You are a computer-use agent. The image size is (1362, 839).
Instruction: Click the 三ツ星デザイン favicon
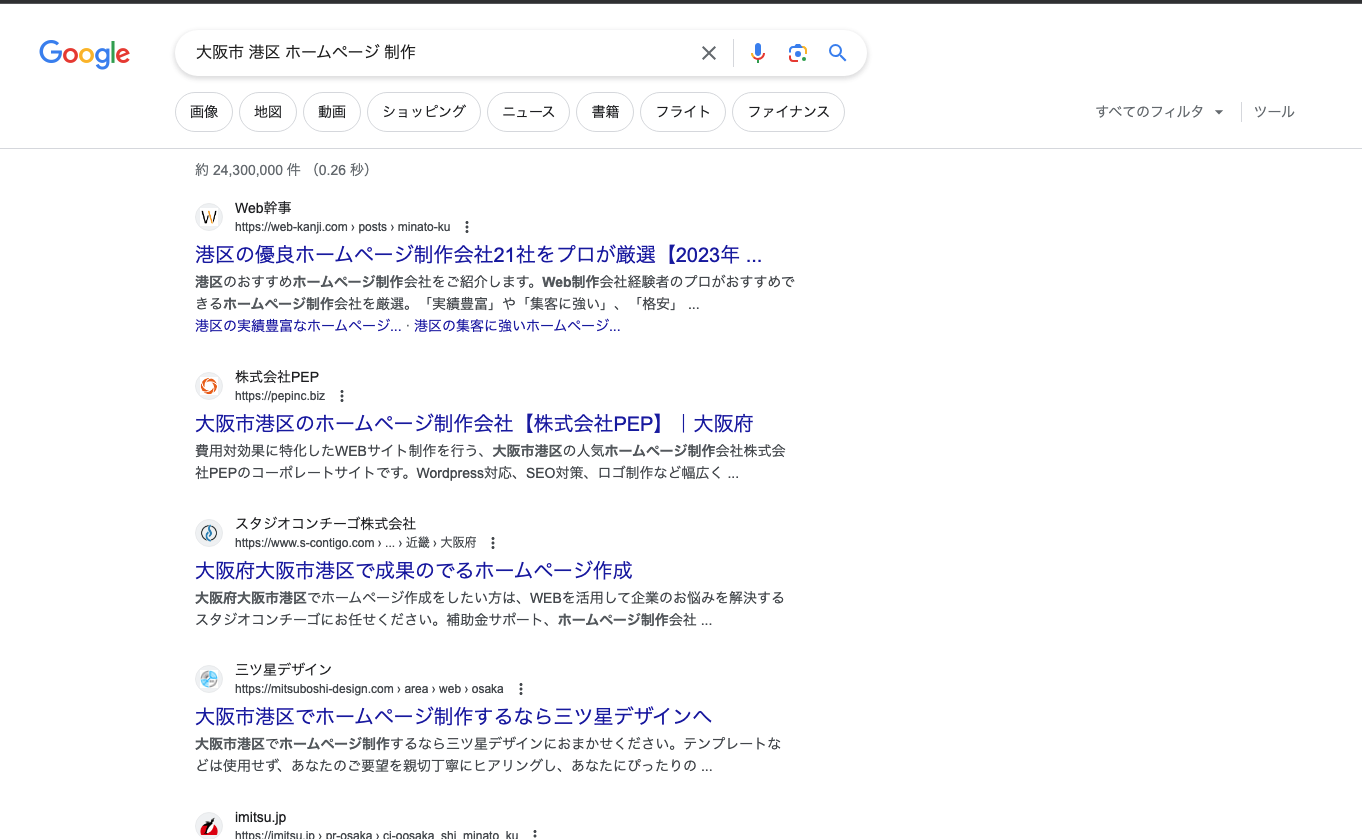pyautogui.click(x=209, y=679)
